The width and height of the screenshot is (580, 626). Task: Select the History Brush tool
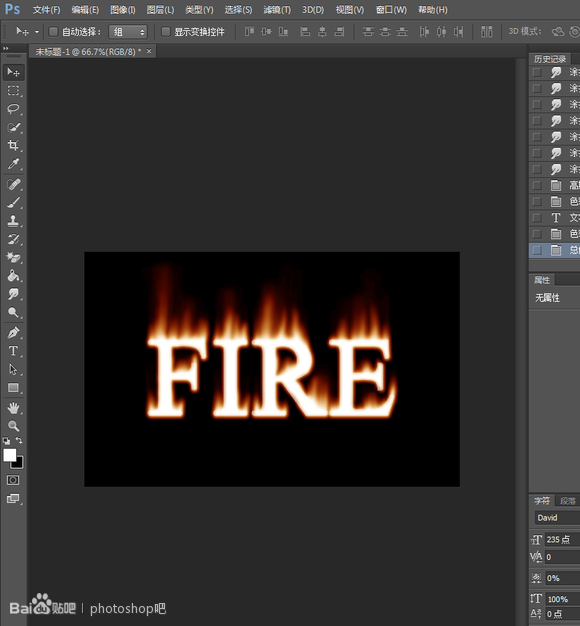tap(13, 239)
